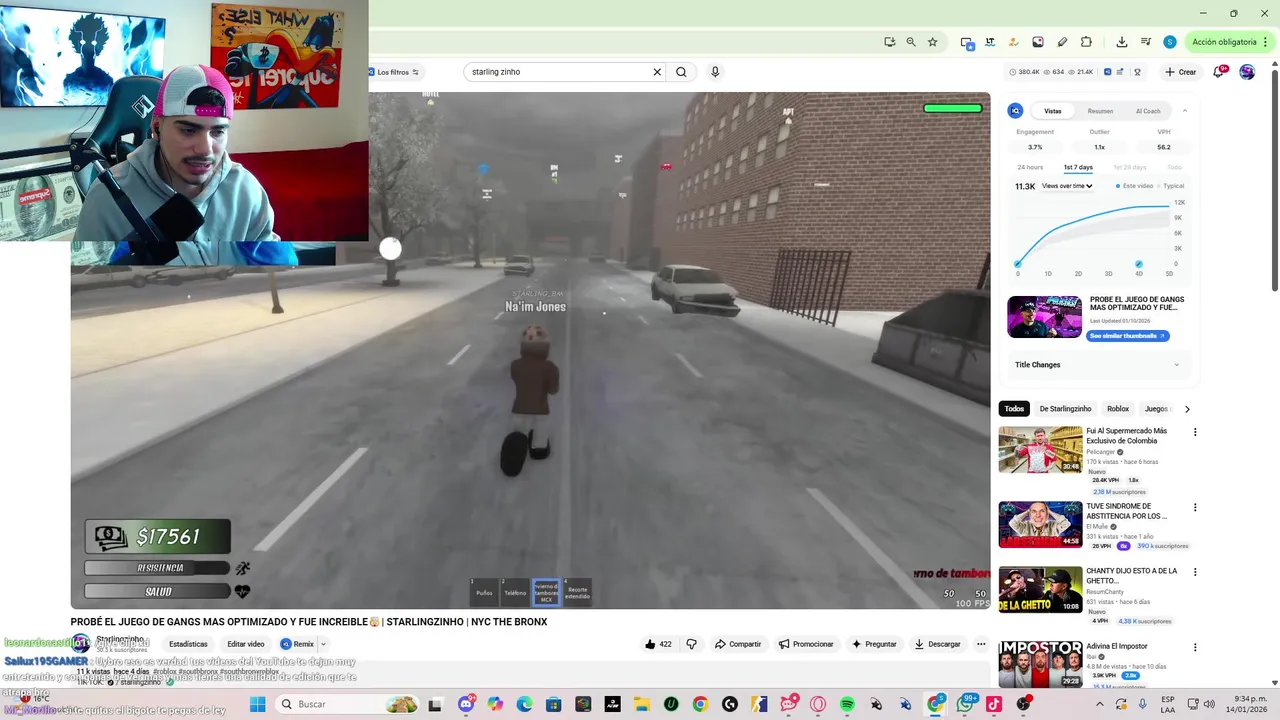The width and height of the screenshot is (1280, 720).
Task: Click the vidIQ video thumbnail preview
Action: tap(1044, 317)
